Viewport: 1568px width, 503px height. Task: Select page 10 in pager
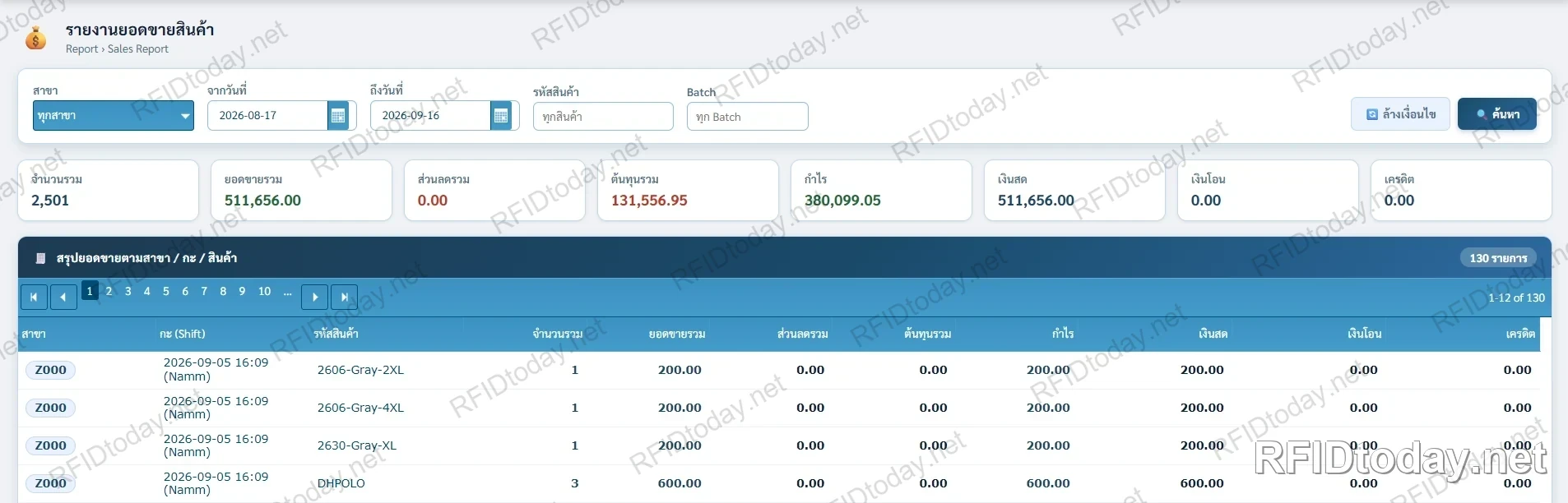point(265,291)
